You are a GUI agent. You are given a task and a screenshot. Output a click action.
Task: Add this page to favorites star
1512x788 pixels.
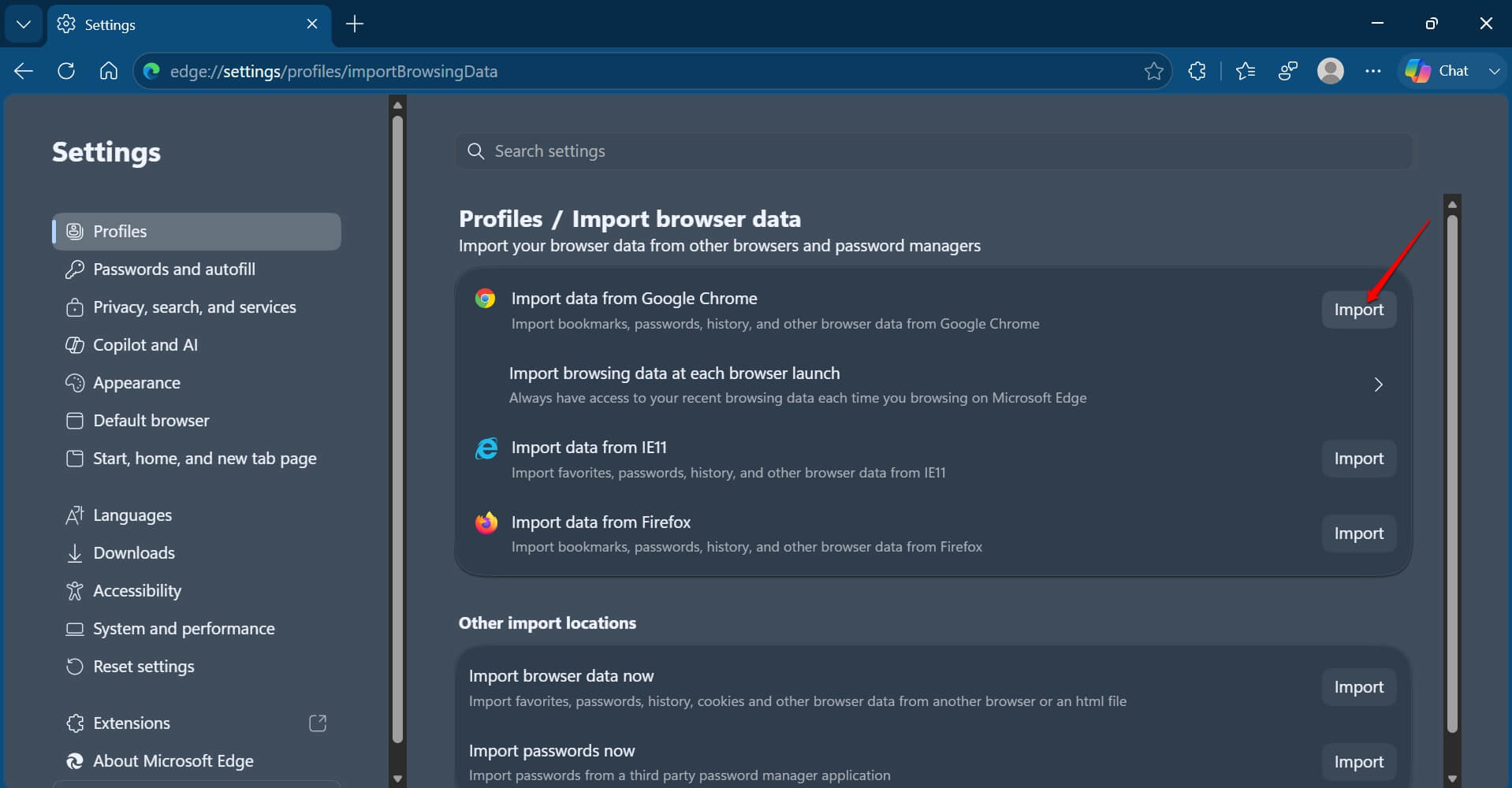(x=1153, y=72)
